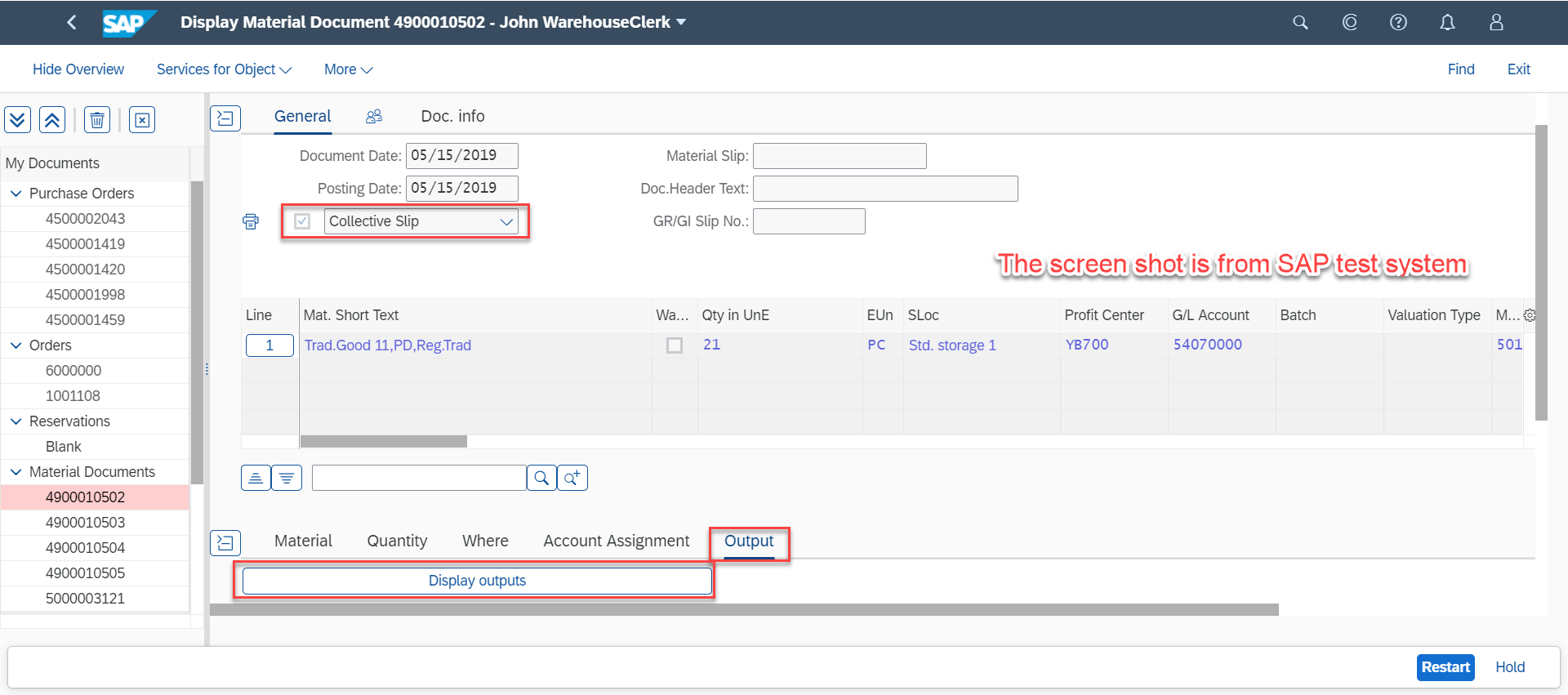Viewport: 1568px width, 695px height.
Task: Switch to the General tab
Action: point(302,116)
